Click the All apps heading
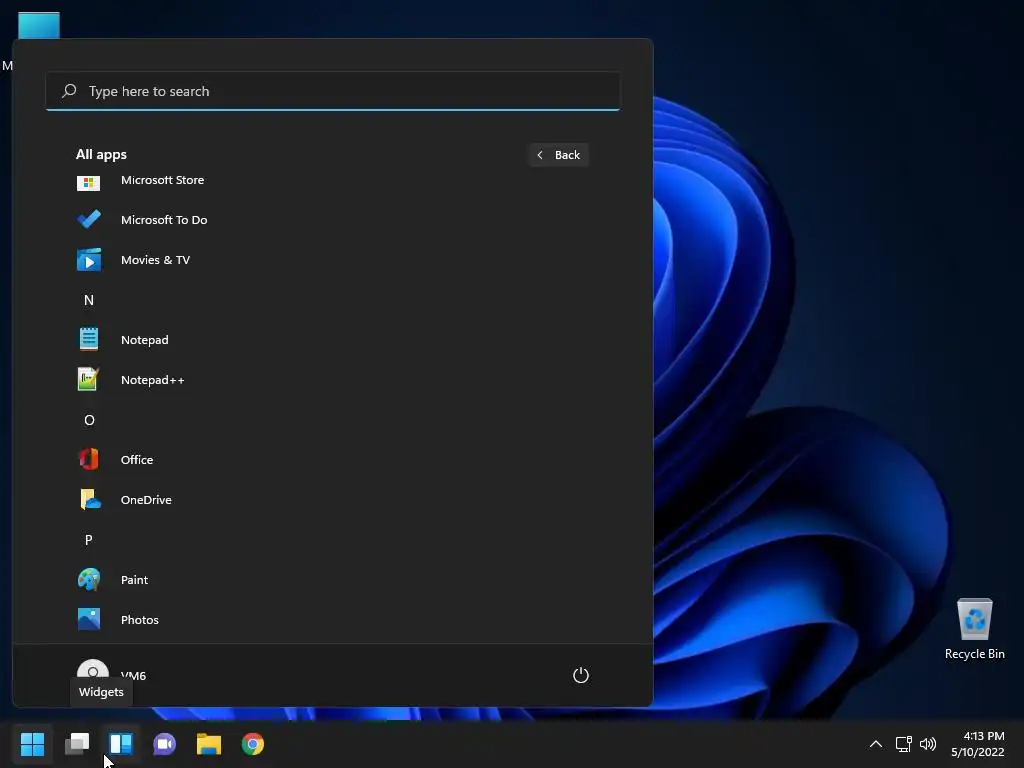 click(101, 155)
